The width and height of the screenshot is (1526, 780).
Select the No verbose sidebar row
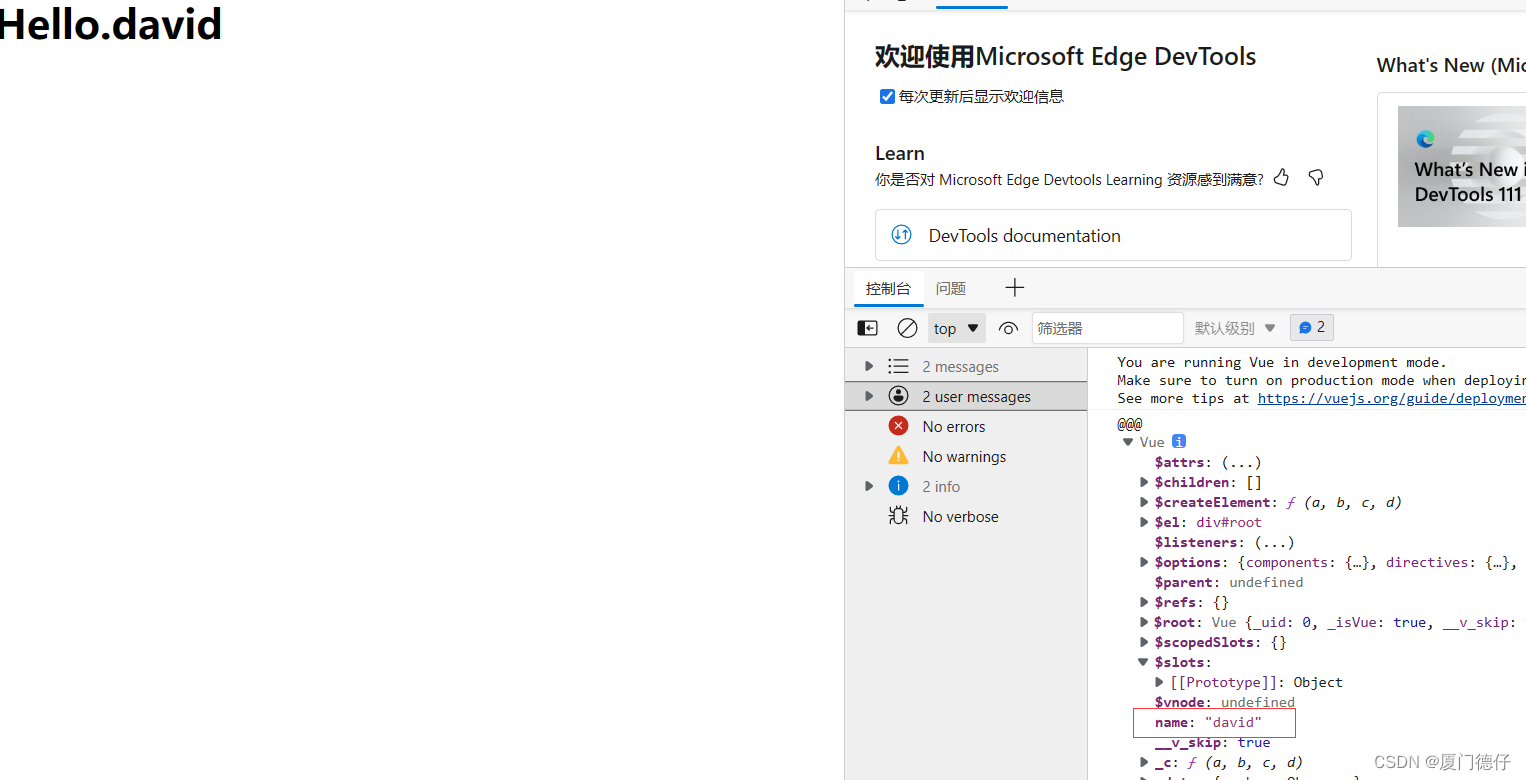tap(966, 516)
